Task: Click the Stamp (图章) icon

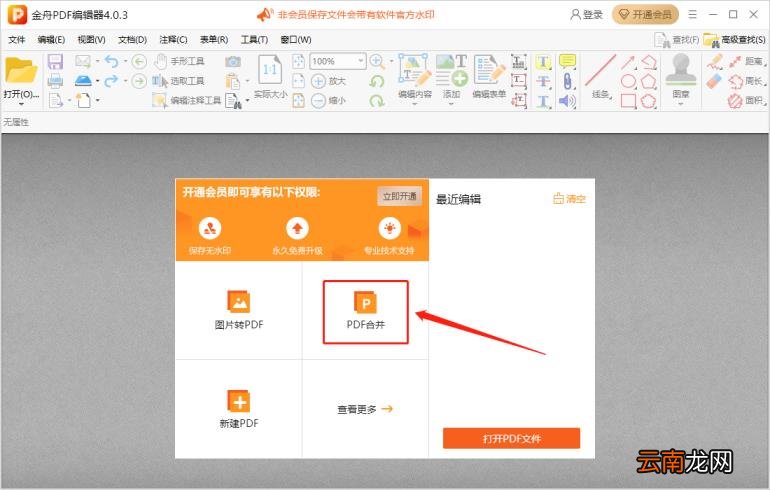Action: coord(681,69)
